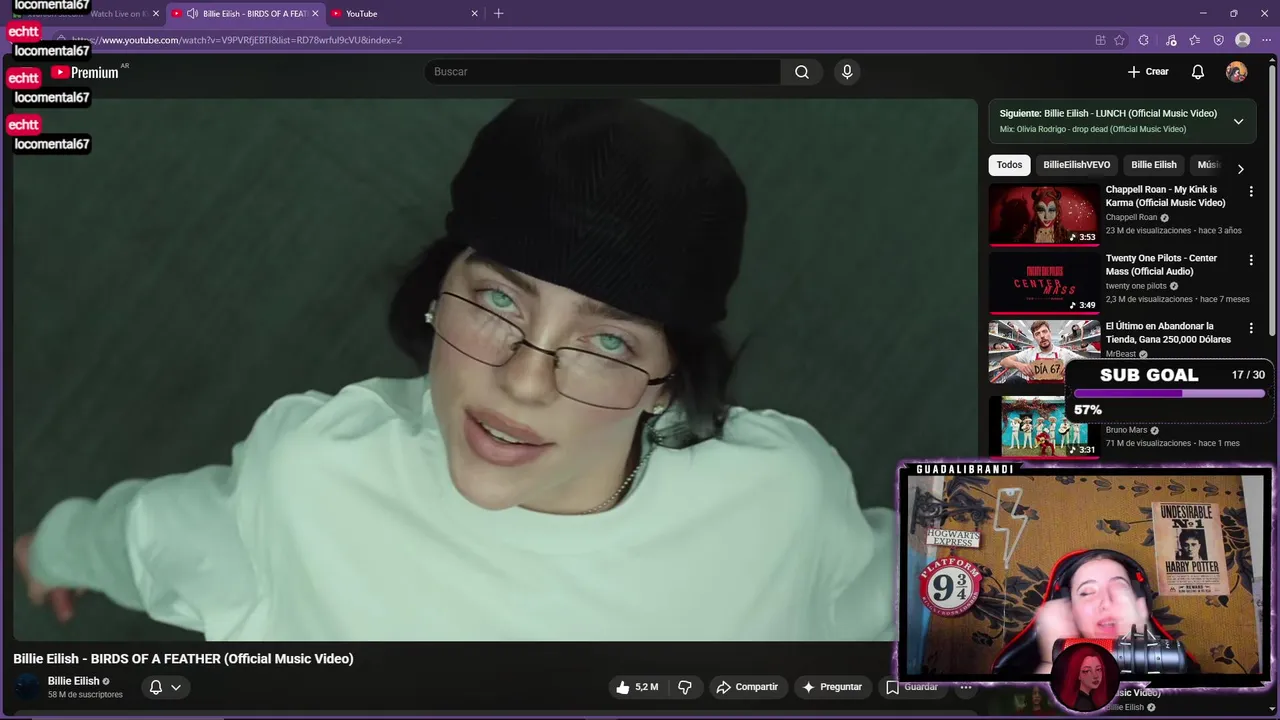Select the Billie Eilish filter chip
Screen dimensions: 1280x720
pyautogui.click(x=1153, y=165)
